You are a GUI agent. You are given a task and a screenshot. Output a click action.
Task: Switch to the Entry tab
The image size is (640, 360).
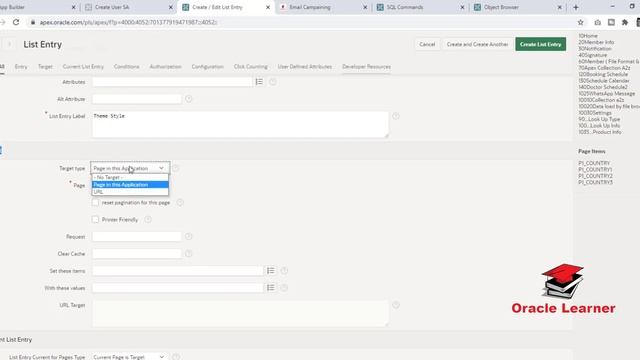pyautogui.click(x=21, y=67)
